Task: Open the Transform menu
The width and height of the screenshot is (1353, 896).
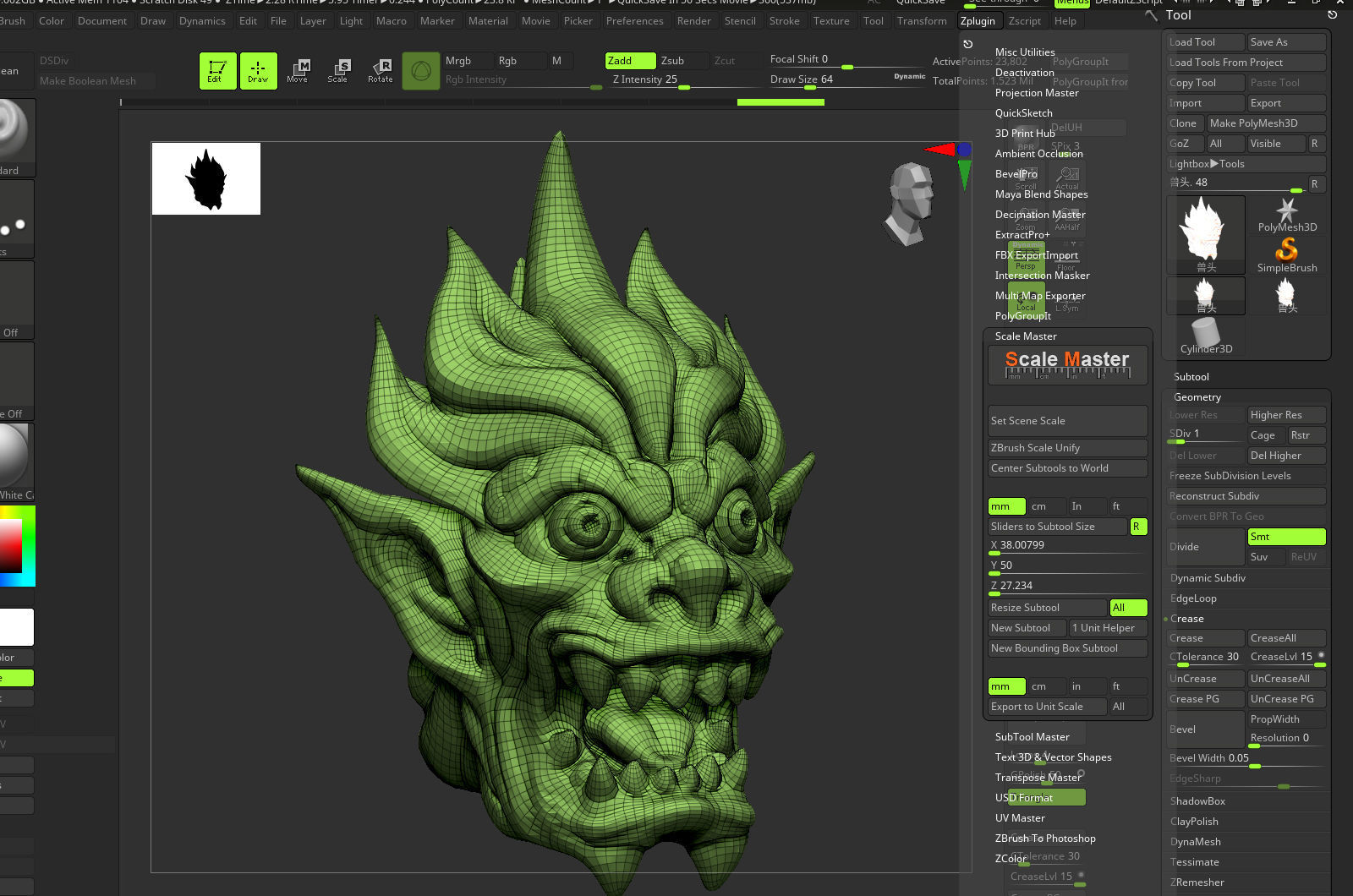Action: coord(922,21)
